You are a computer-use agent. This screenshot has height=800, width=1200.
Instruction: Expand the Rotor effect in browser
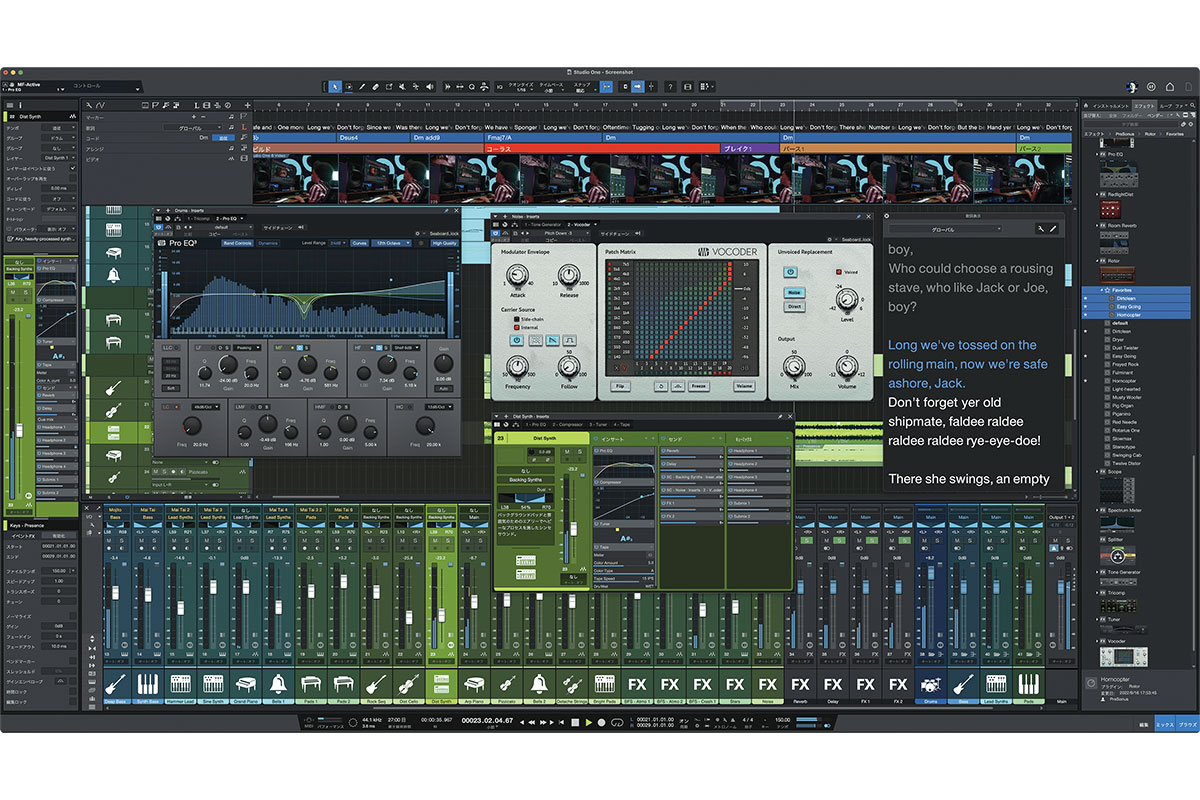pos(1096,261)
